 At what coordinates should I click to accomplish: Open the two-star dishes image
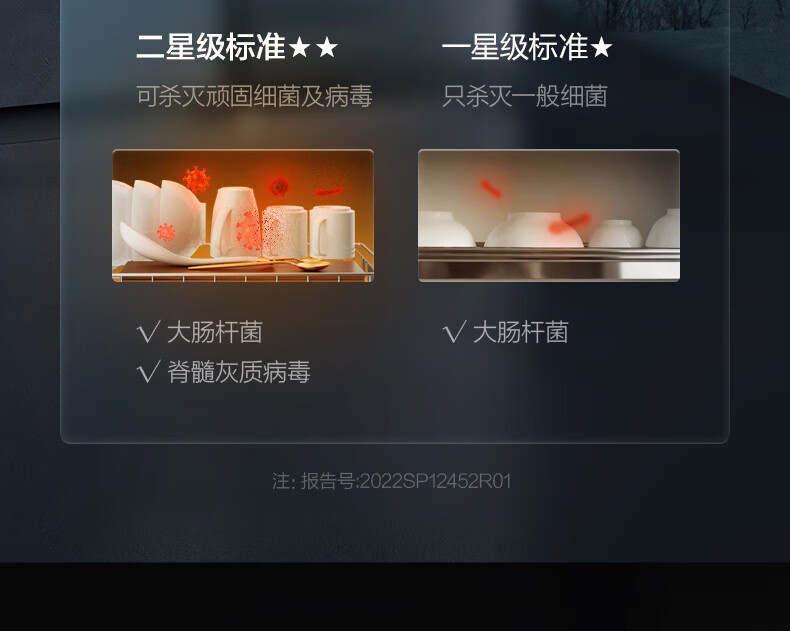[x=243, y=216]
